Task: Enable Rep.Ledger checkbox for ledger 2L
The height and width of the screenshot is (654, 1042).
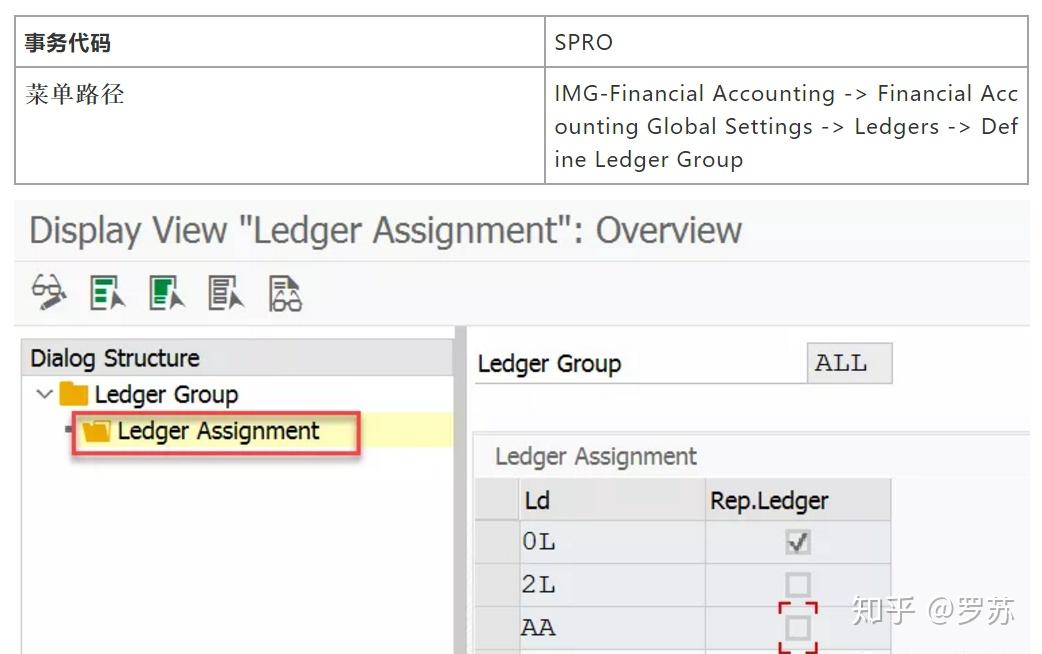Action: point(797,584)
